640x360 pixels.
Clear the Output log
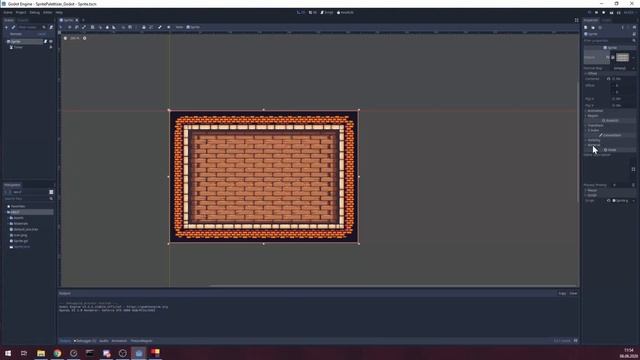[573, 293]
